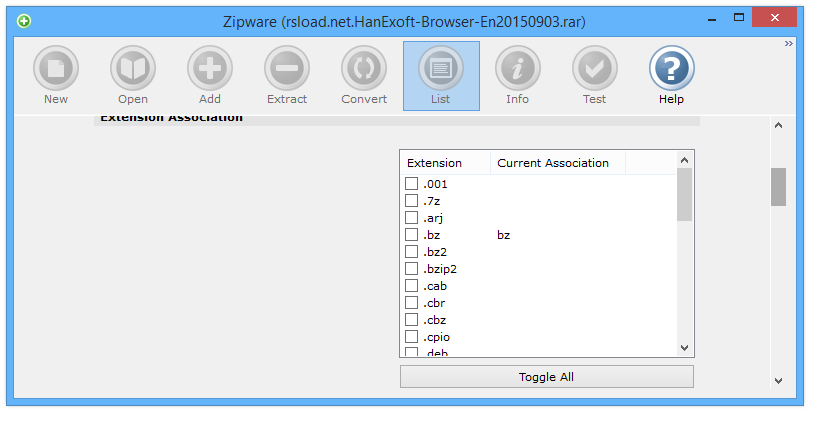Screen dimensions: 824x430
Task: Click the Current Association column header
Action: [x=558, y=163]
